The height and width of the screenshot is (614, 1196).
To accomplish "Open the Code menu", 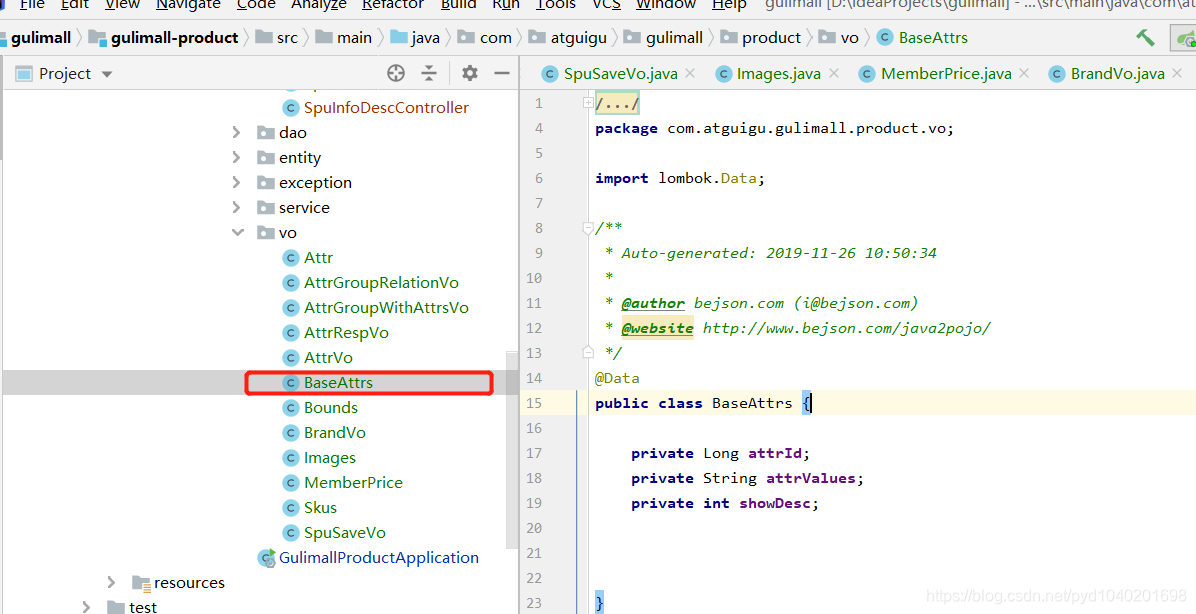I will [x=256, y=5].
